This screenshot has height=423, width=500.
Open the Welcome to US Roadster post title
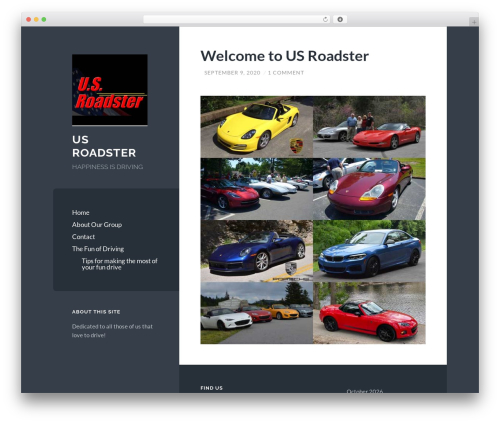[x=284, y=56]
